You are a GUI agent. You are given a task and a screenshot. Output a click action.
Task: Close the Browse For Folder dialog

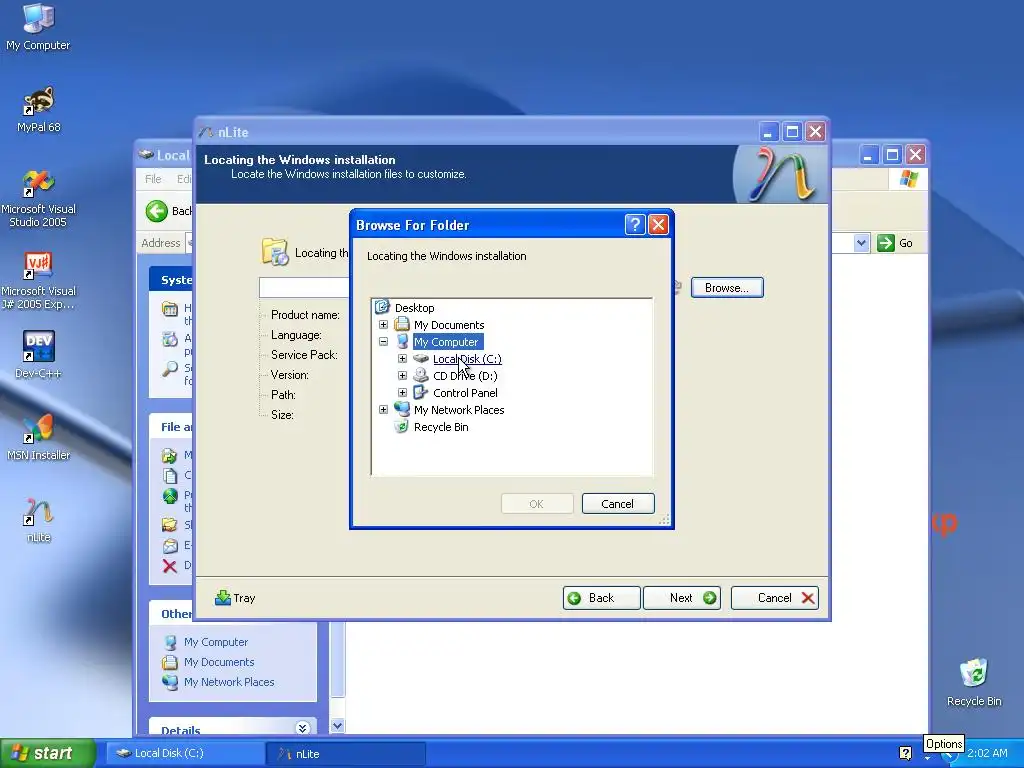coord(658,225)
